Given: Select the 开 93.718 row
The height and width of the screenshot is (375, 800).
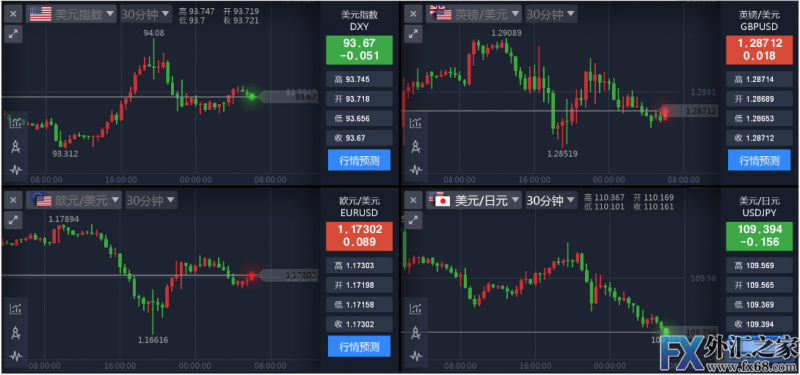Looking at the screenshot, I should (x=359, y=98).
